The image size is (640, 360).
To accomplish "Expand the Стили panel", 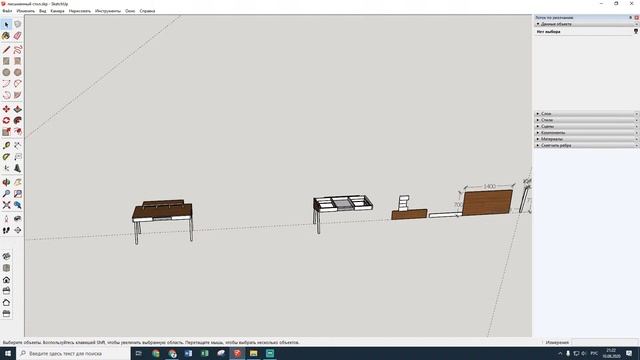I will [586, 120].
